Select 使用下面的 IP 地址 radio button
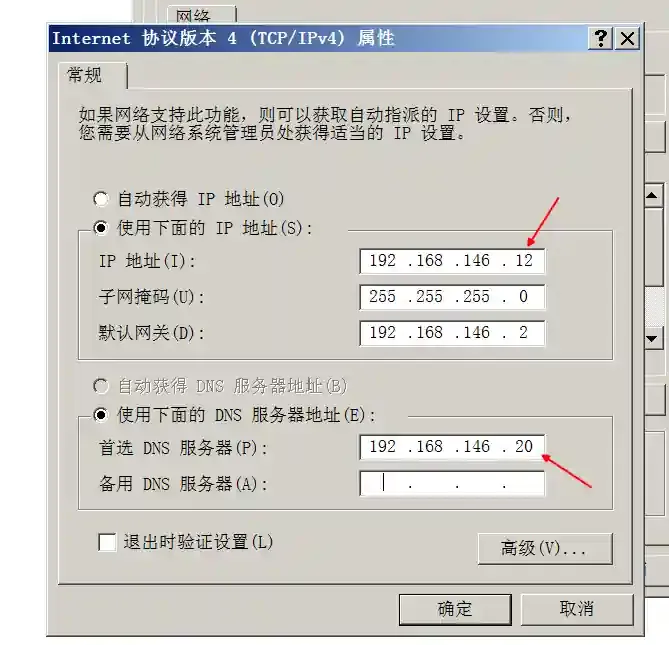The height and width of the screenshot is (645, 669). point(101,228)
